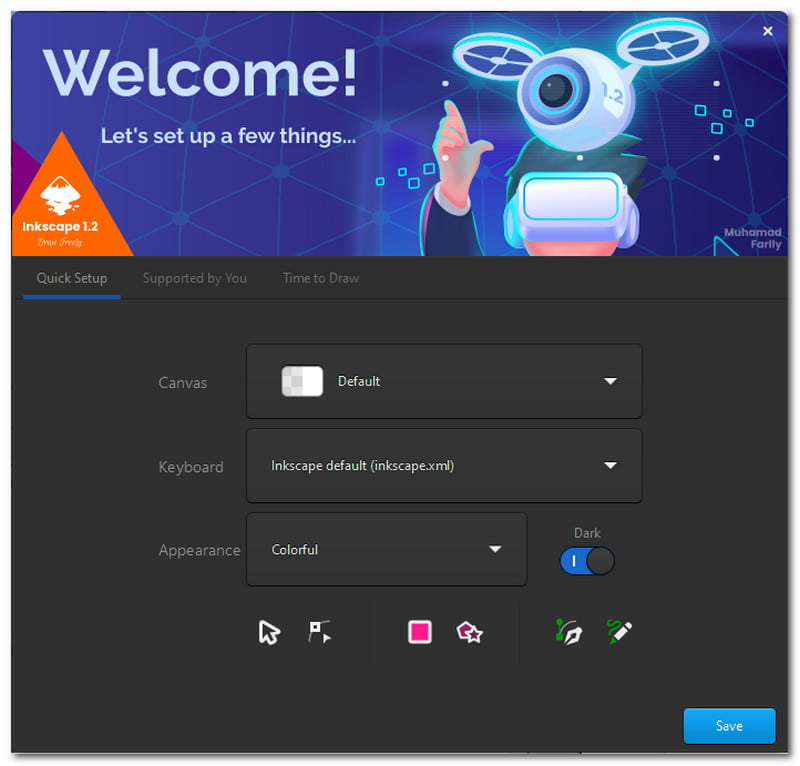Click the green pencil freehand icon
Screen dimensions: 800x766
coord(619,631)
